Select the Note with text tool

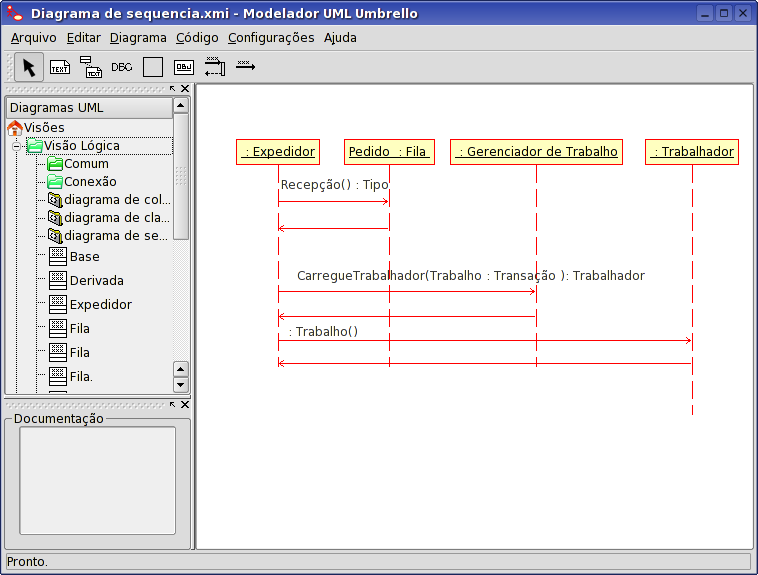click(x=90, y=67)
